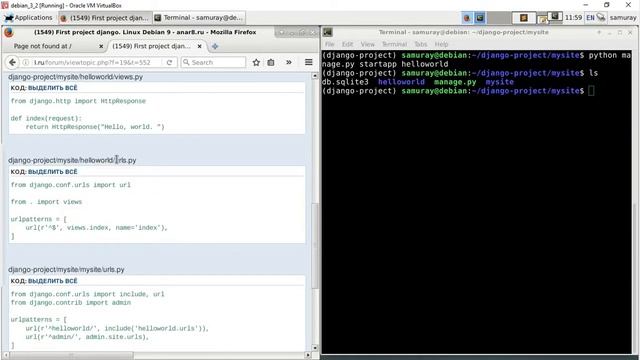Open a new Firefox tab with the plus icon
The width and height of the screenshot is (640, 360).
coord(215,47)
